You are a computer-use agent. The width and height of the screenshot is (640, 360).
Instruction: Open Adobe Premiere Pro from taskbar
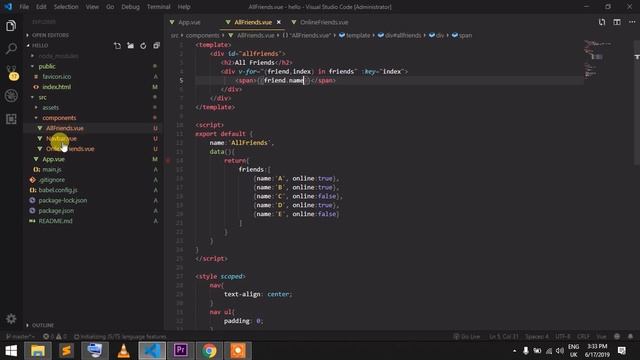pos(180,351)
